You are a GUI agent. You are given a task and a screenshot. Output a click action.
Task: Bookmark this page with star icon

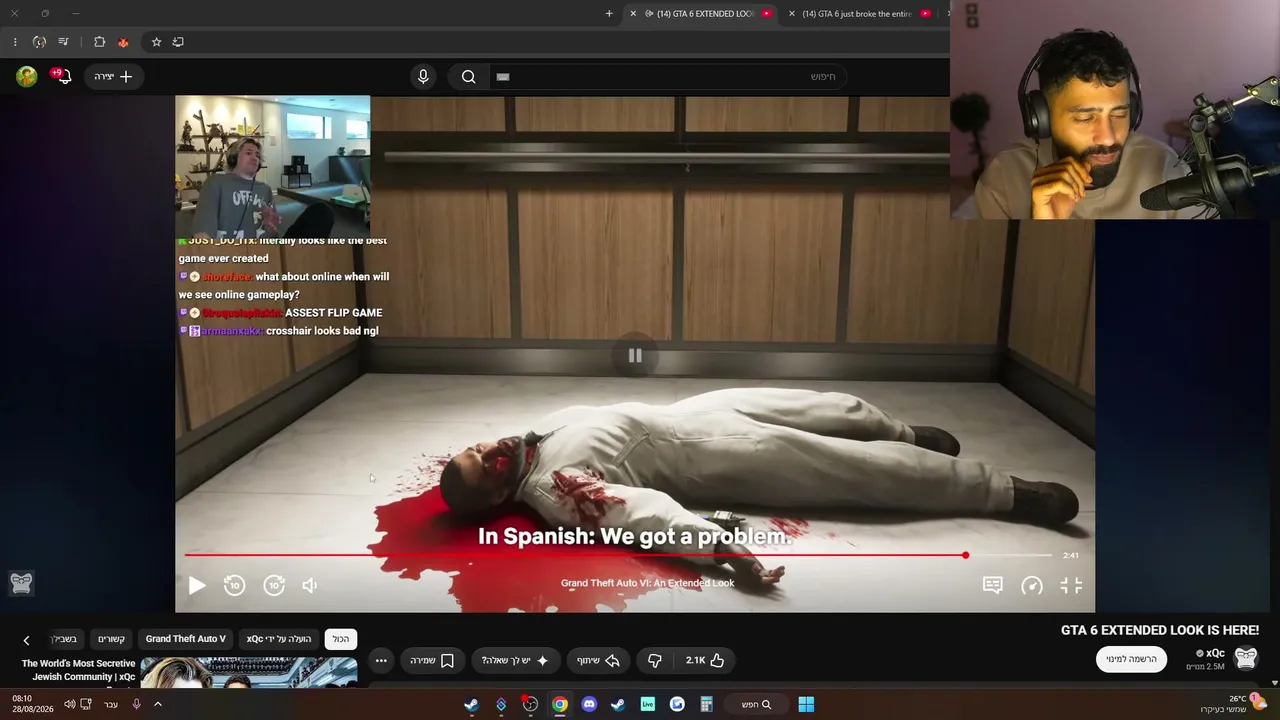pyautogui.click(x=156, y=42)
